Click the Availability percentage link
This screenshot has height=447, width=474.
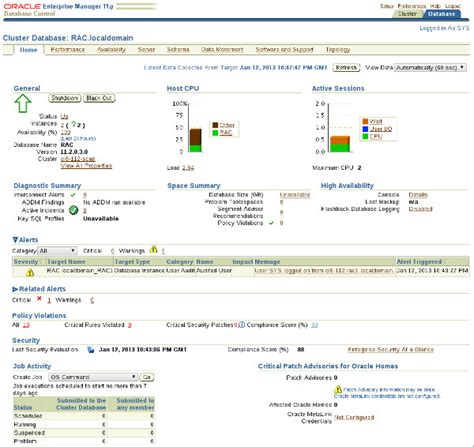(x=66, y=132)
